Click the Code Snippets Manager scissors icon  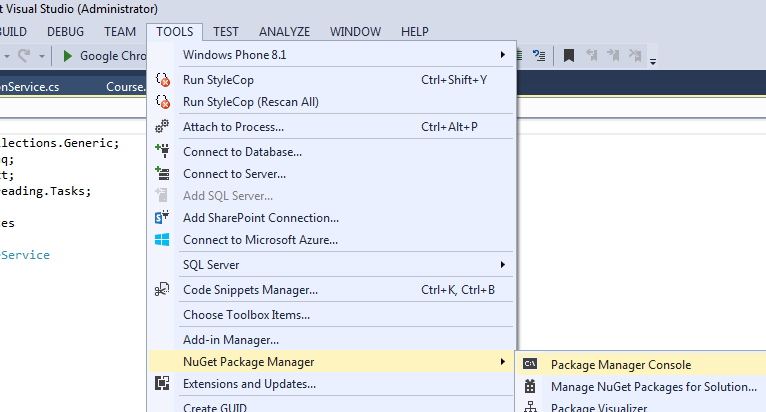click(x=163, y=290)
